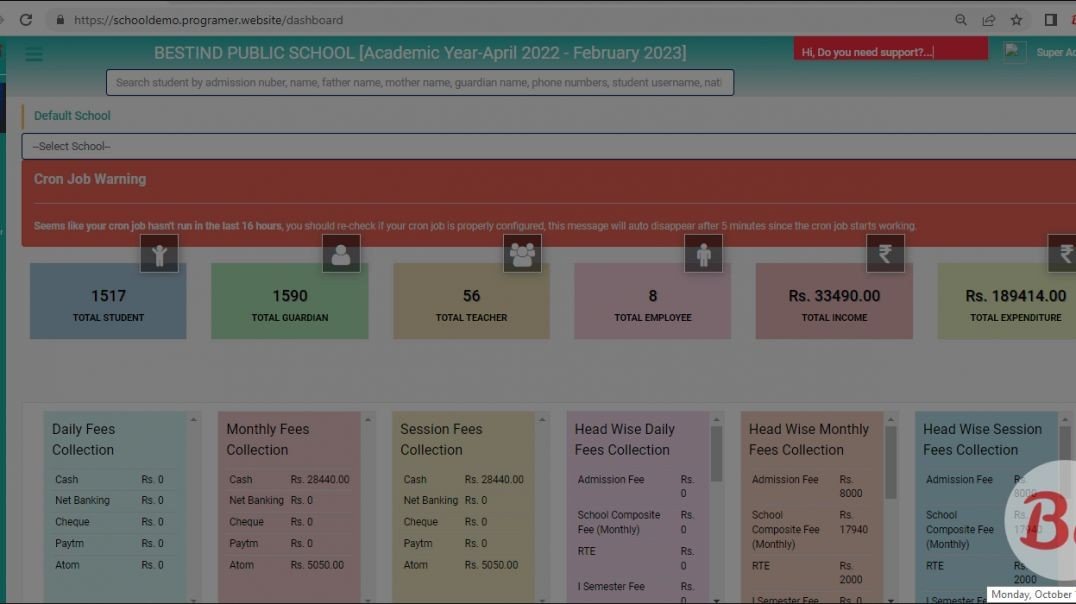Reload the dashboard with the refresh icon
Screen dimensions: 1076x604
[x=26, y=19]
